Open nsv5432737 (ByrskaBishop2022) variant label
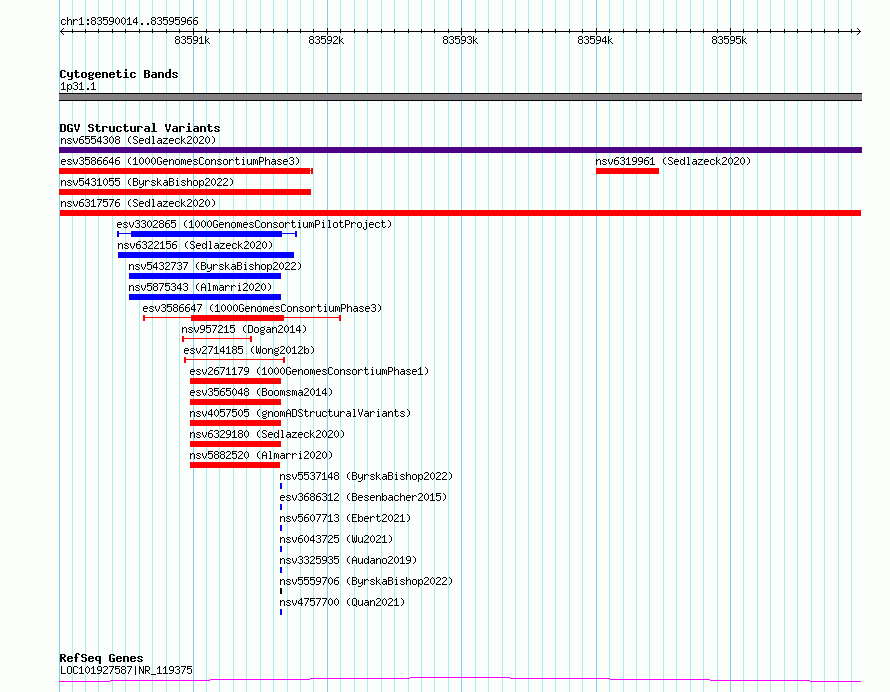The width and height of the screenshot is (890, 692). 215,266
